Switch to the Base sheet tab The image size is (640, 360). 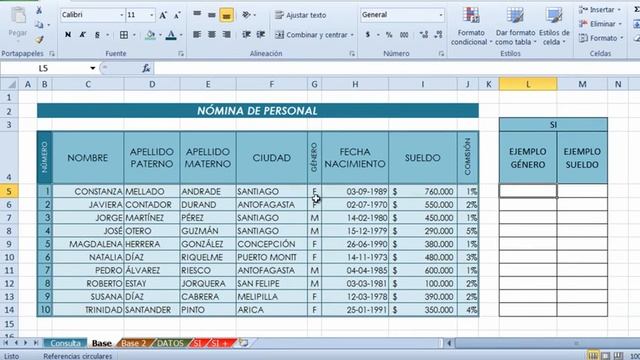coord(102,343)
